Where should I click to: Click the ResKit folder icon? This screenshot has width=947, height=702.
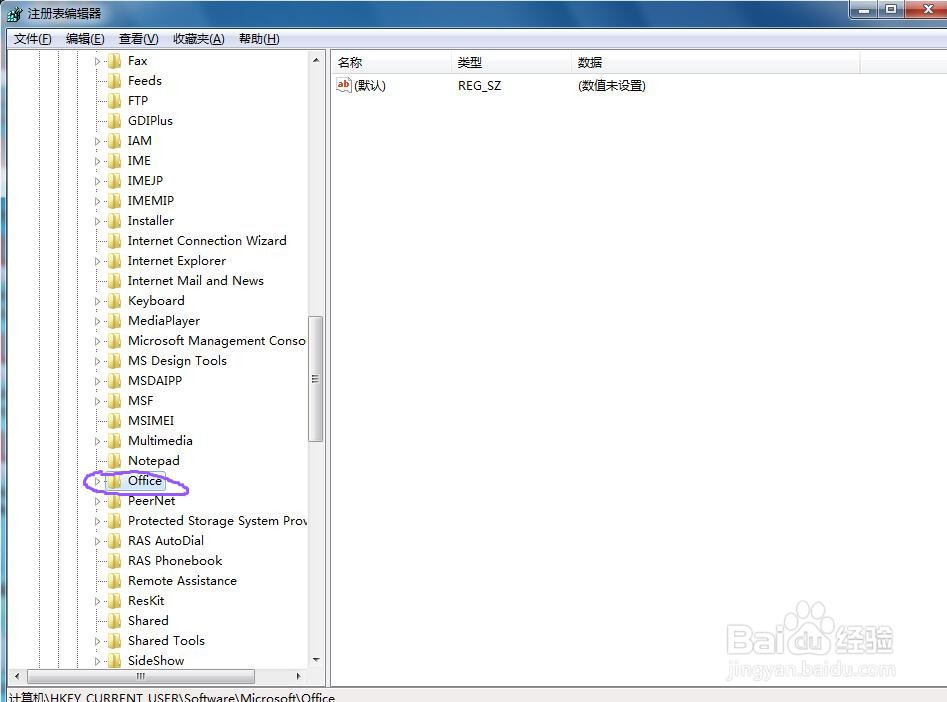click(x=115, y=601)
